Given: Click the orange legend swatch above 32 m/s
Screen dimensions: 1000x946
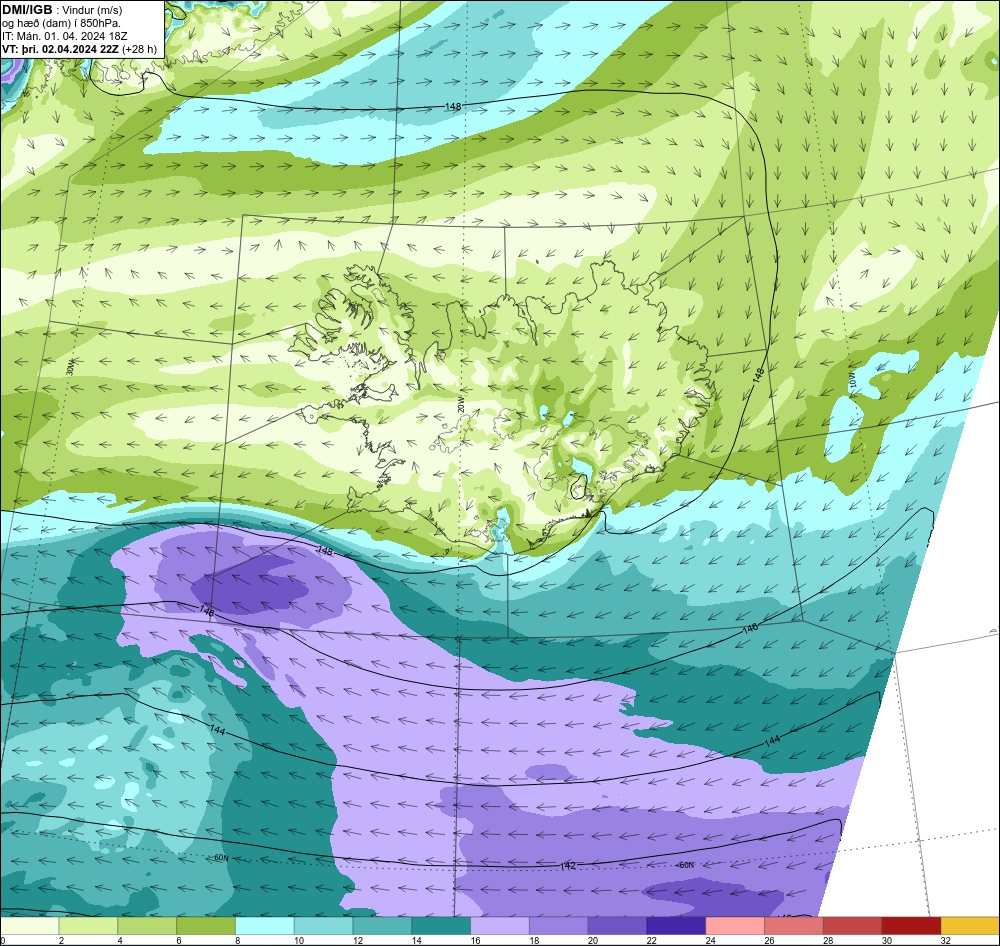Looking at the screenshot, I should [x=971, y=926].
